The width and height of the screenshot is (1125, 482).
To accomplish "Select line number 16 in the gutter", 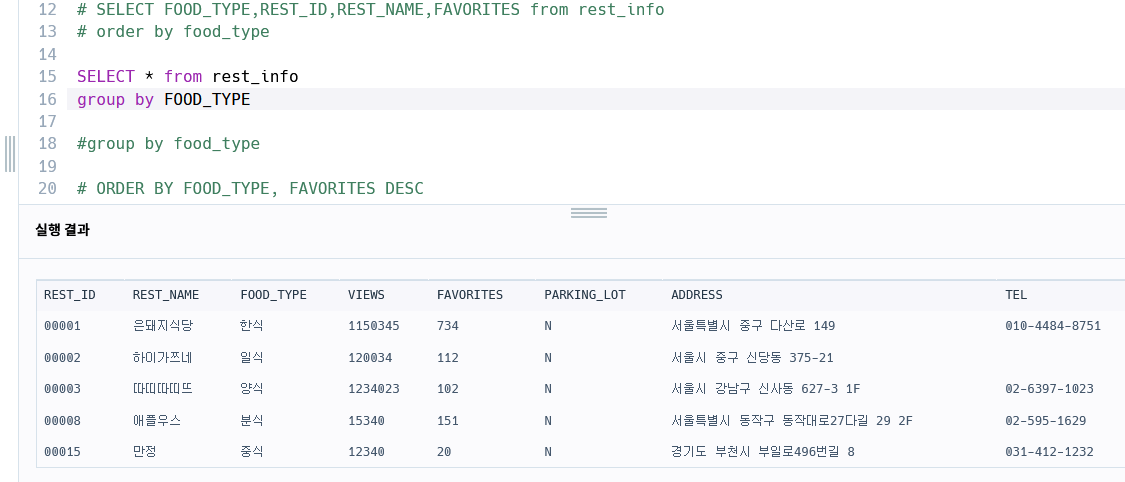I will pyautogui.click(x=47, y=99).
